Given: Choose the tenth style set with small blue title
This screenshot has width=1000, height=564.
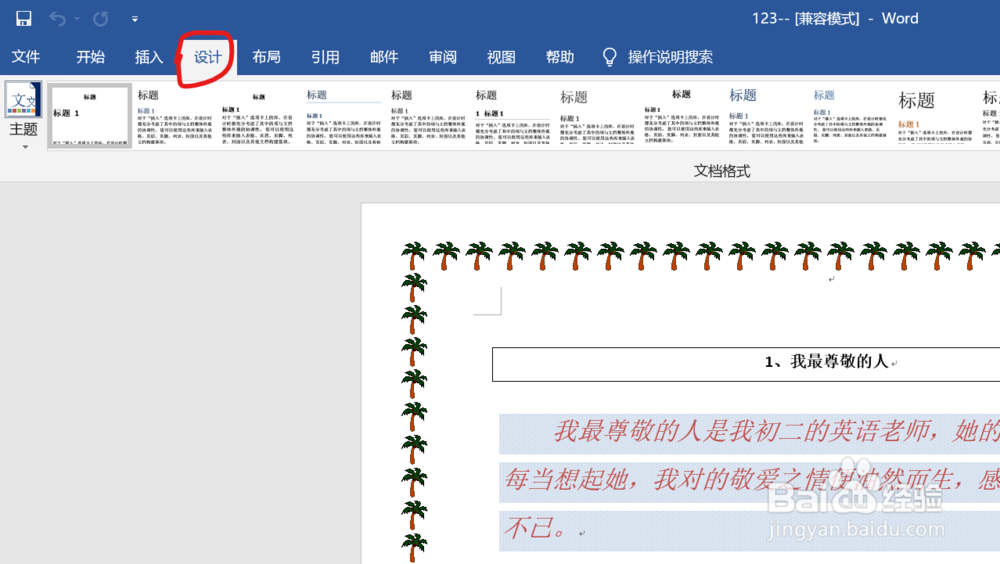Looking at the screenshot, I should (x=850, y=115).
